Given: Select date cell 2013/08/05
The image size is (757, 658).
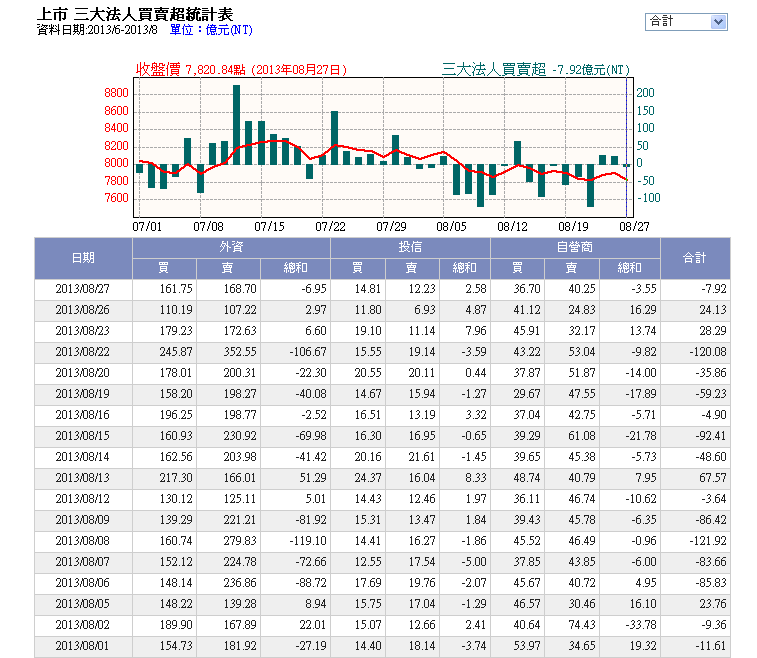Looking at the screenshot, I should point(83,604).
